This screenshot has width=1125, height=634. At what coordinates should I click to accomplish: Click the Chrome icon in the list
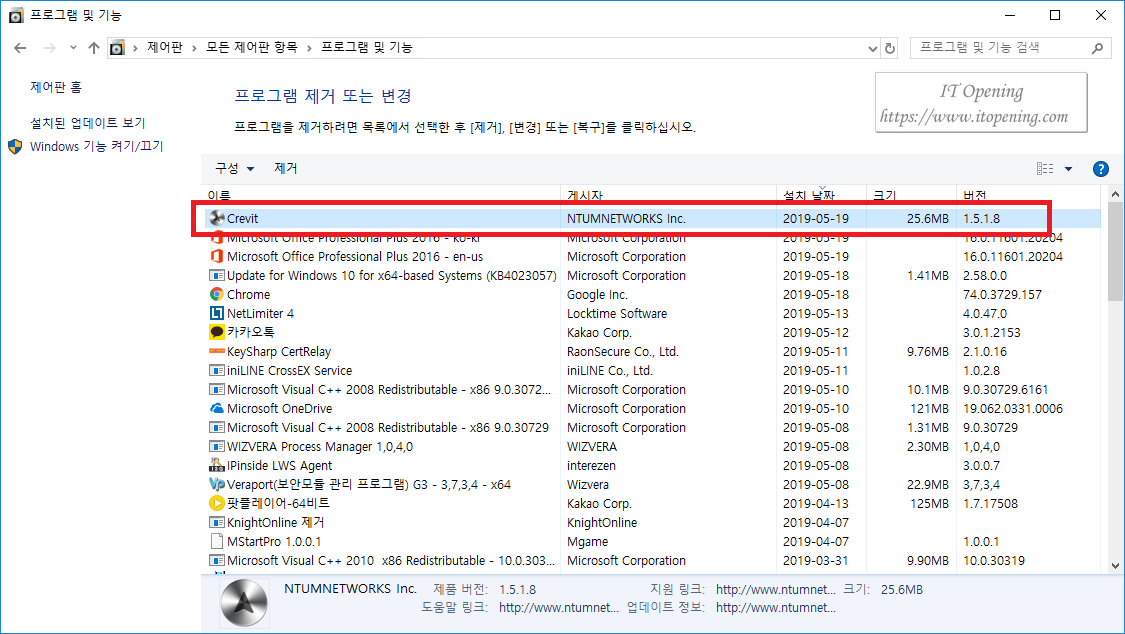217,294
